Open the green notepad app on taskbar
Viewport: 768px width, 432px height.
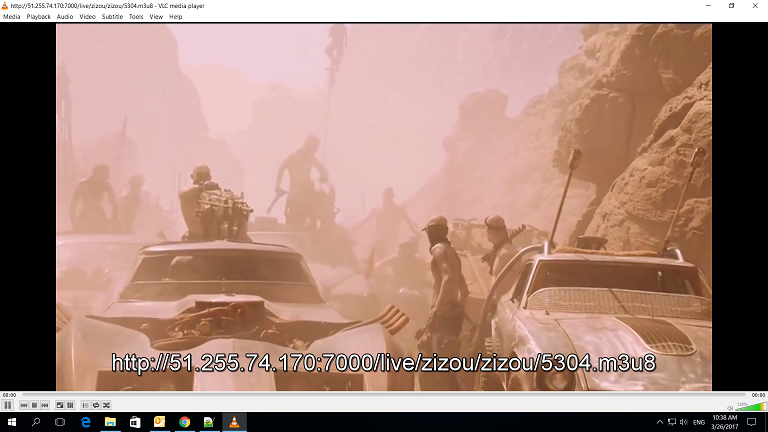pos(209,422)
